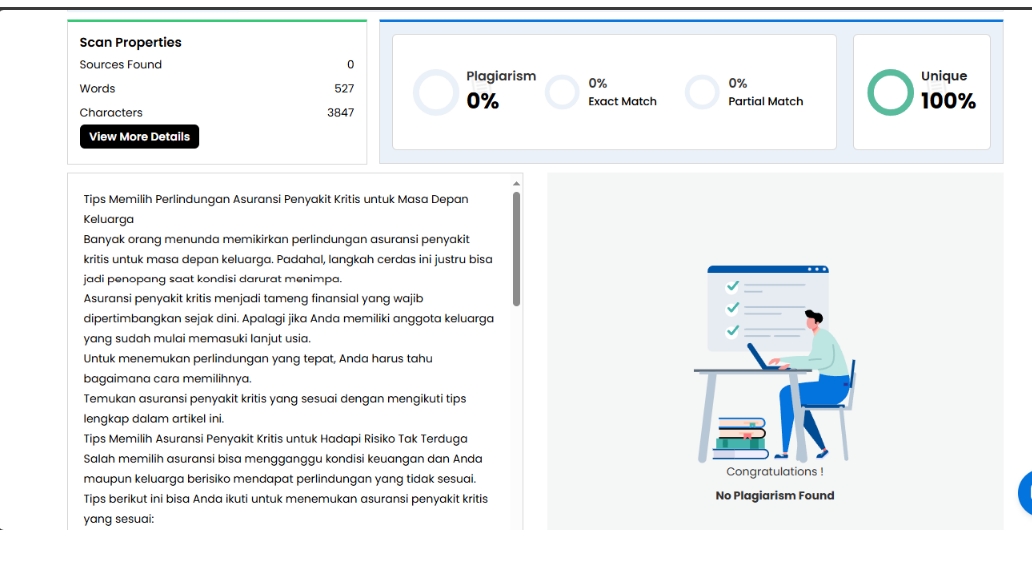Screen dimensions: 1032x562
Task: Click the green Unique 100% ring
Action: pos(889,92)
